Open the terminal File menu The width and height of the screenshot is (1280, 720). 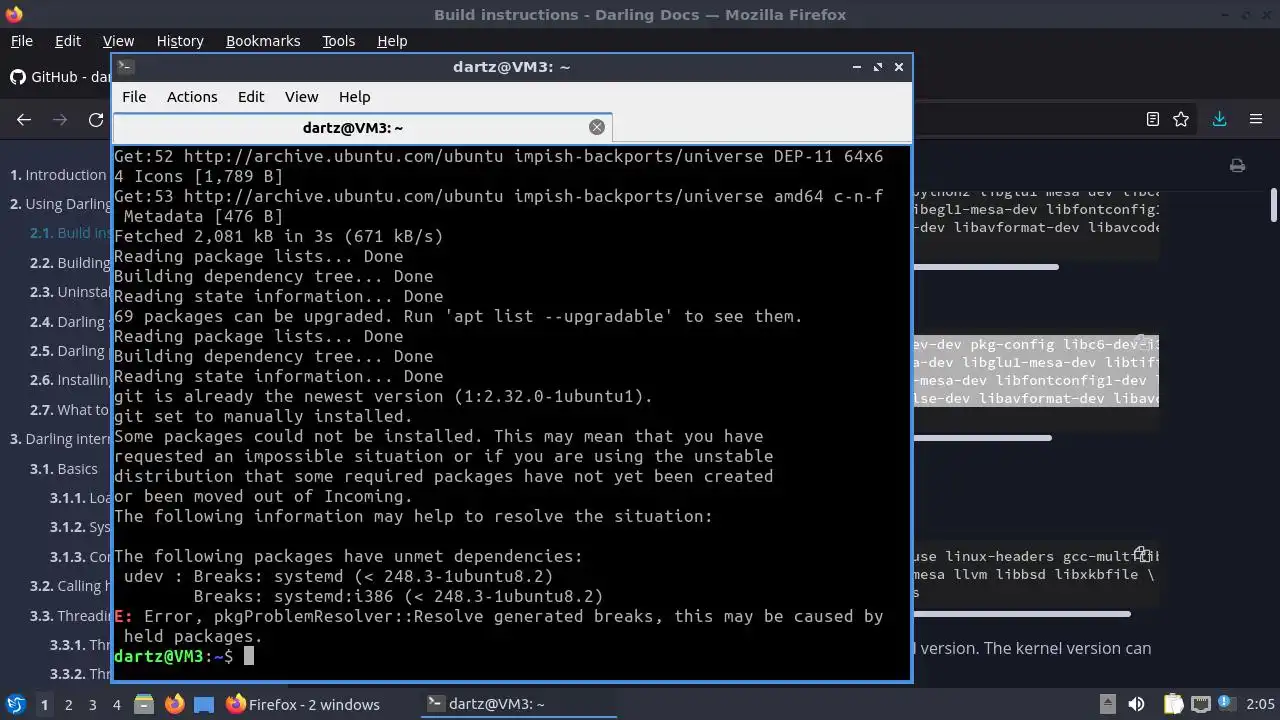click(134, 97)
